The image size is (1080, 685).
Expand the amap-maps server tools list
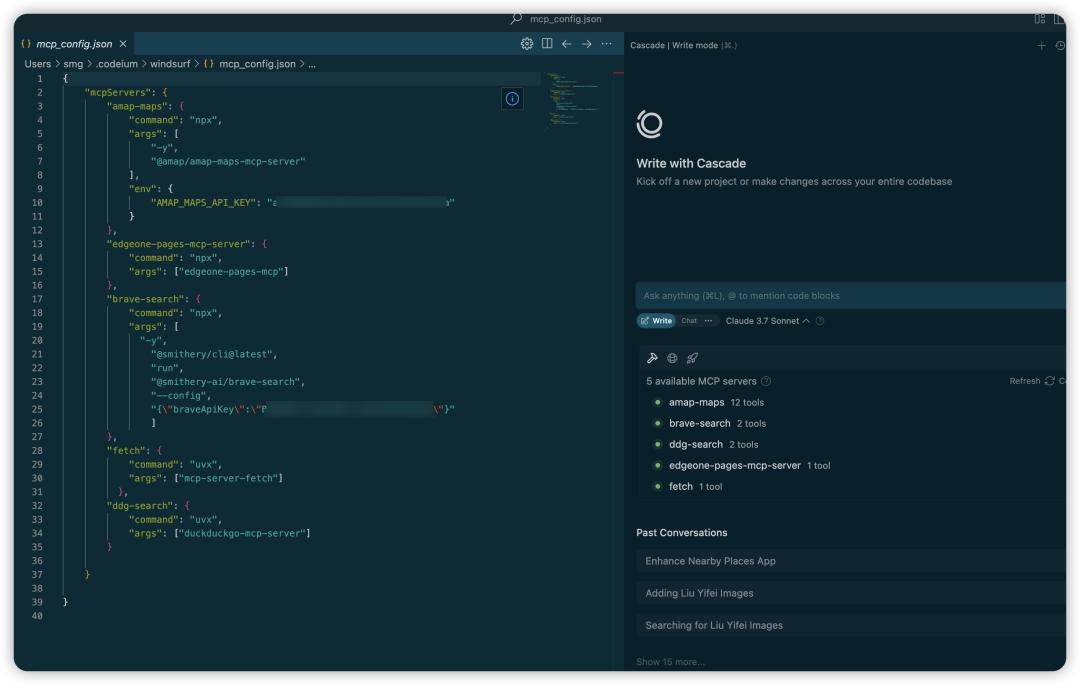(696, 402)
